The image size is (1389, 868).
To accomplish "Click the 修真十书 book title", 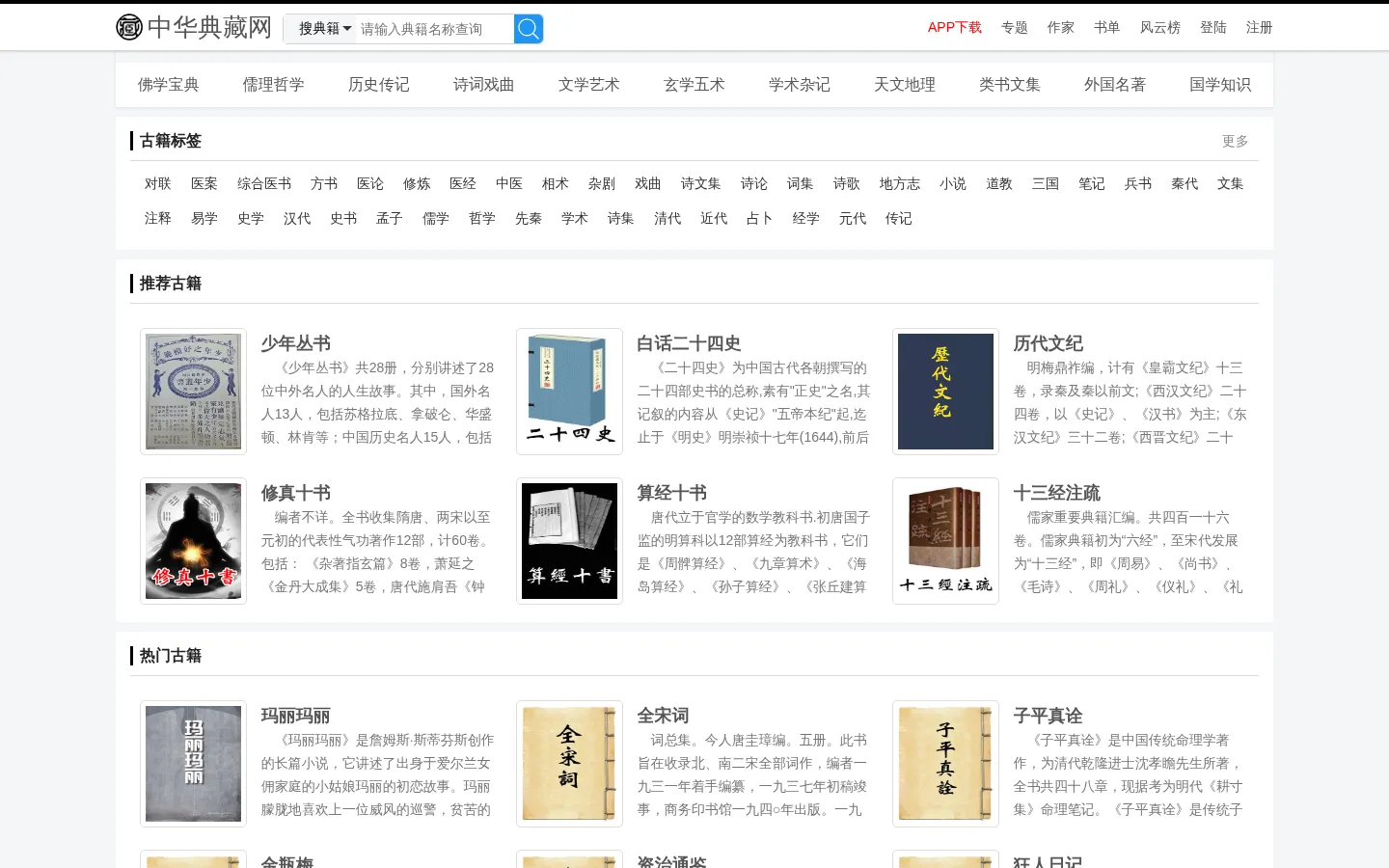I will click(295, 494).
